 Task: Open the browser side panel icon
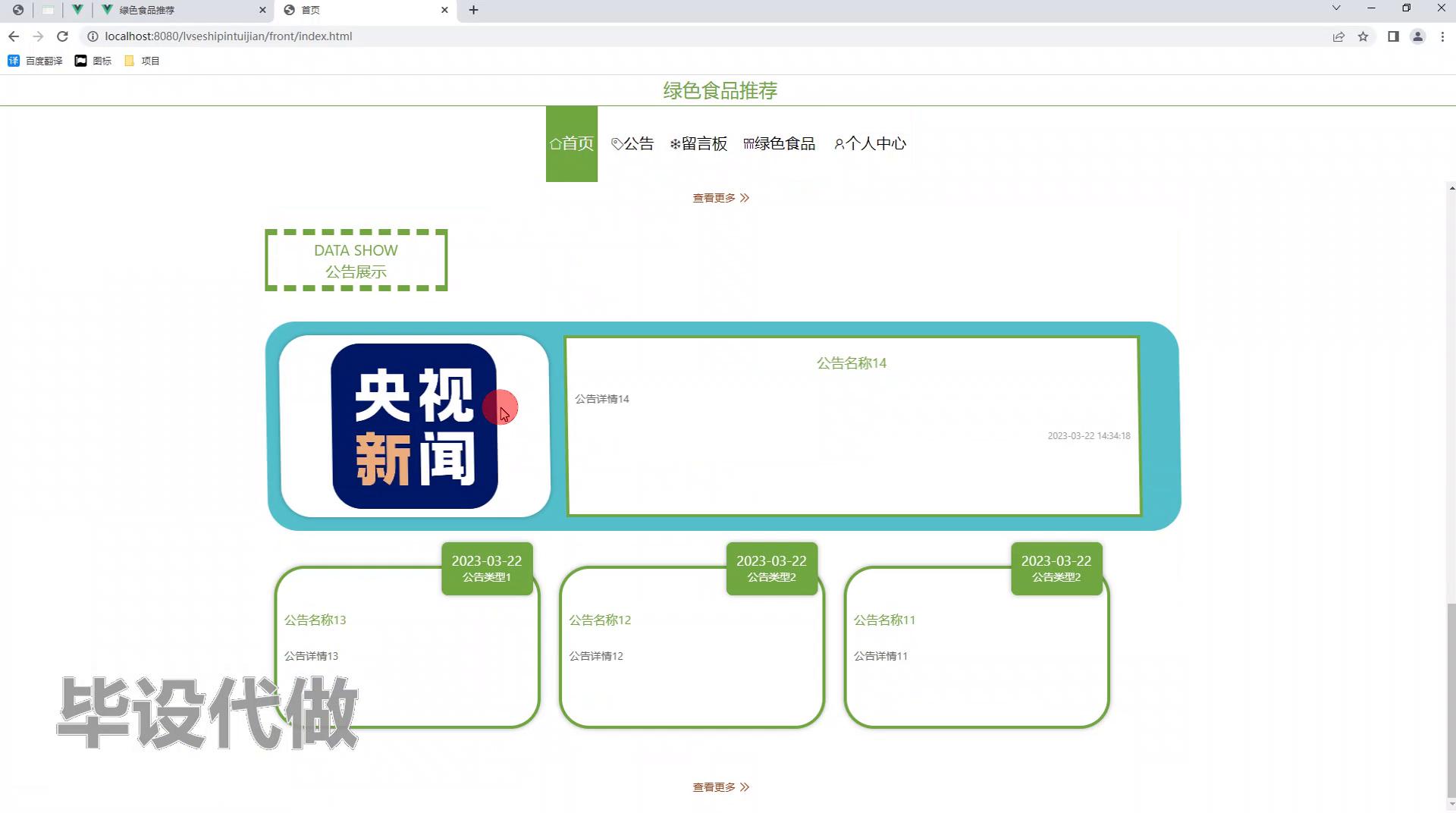pyautogui.click(x=1393, y=36)
